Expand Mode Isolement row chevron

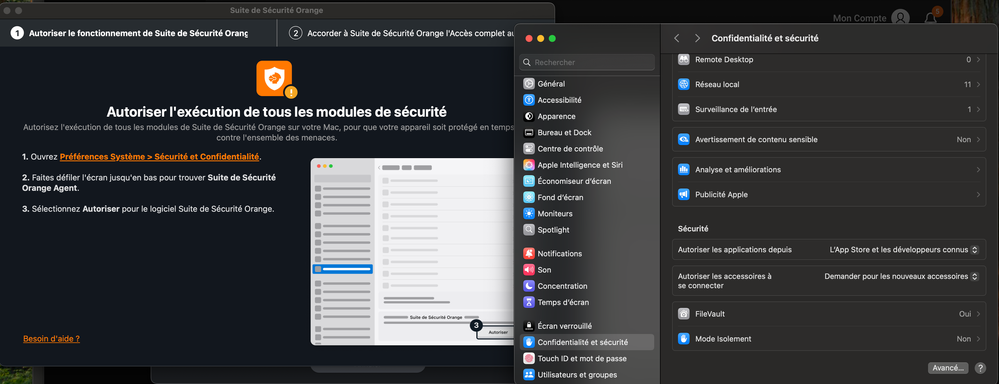pos(978,339)
